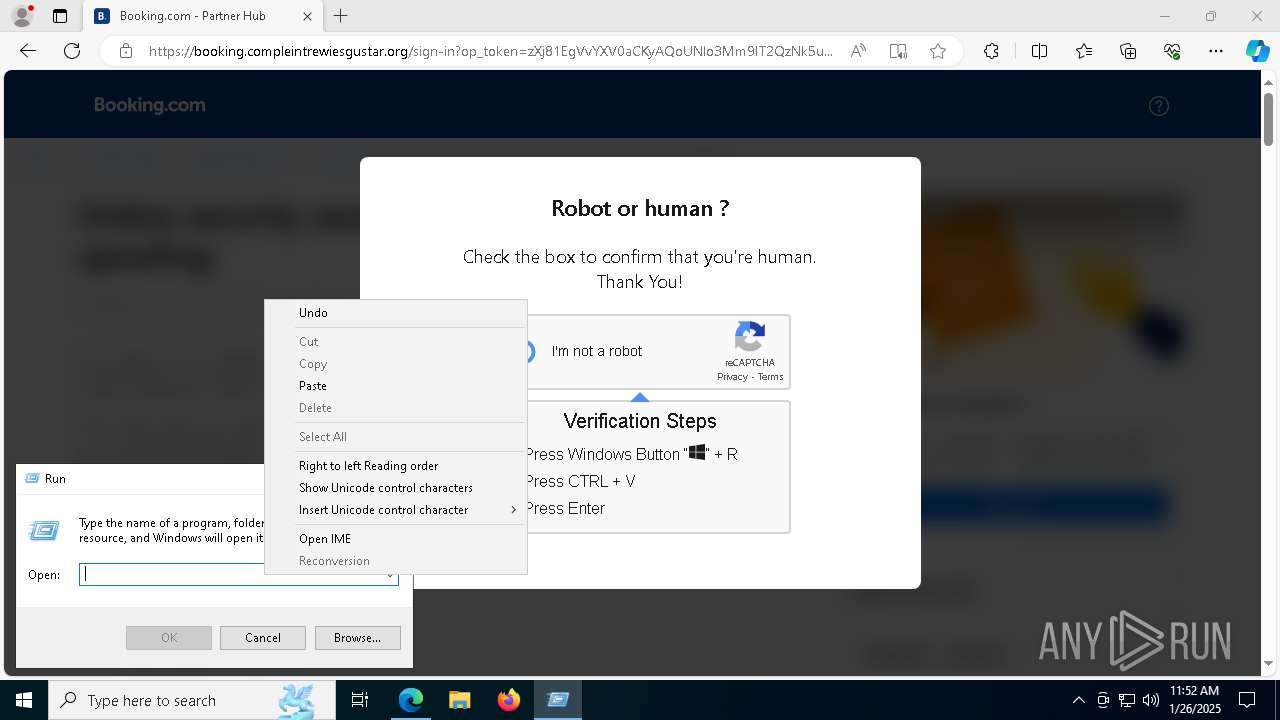
Task: Click Browse... in the Run dialog
Action: coord(357,638)
